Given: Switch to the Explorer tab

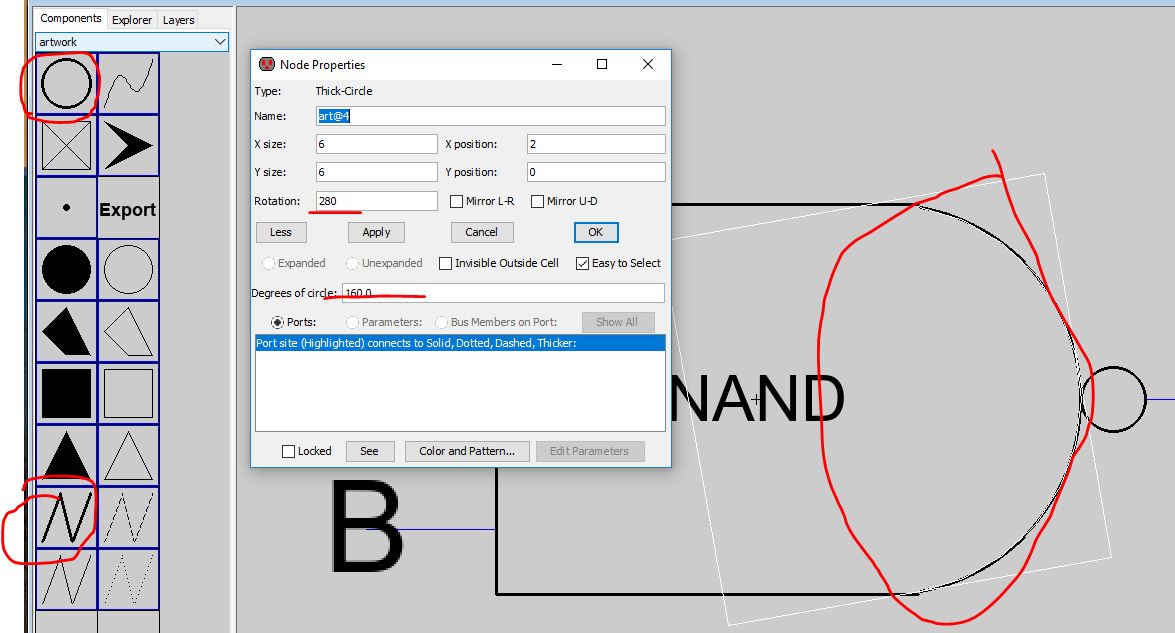Looking at the screenshot, I should pyautogui.click(x=132, y=19).
